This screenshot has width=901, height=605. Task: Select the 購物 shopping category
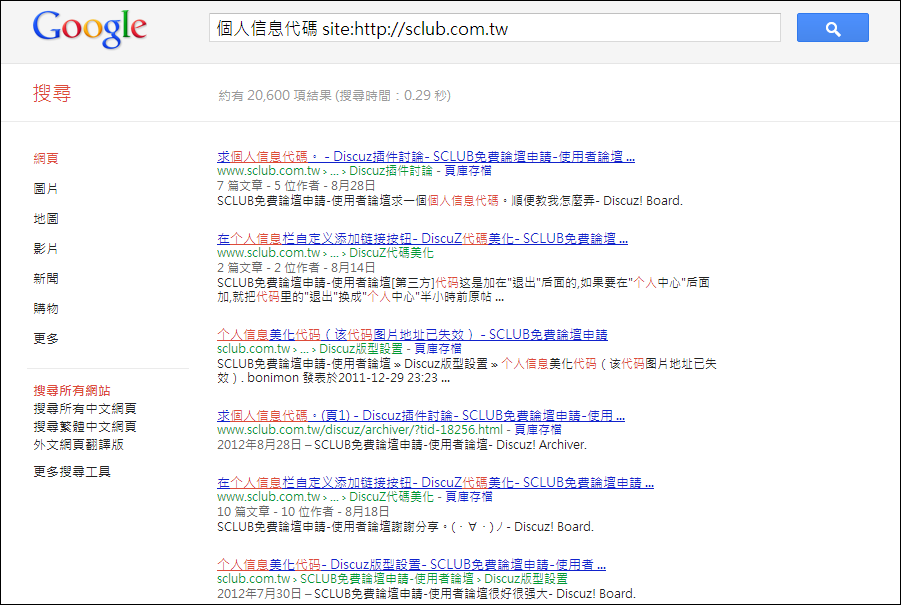pos(46,308)
